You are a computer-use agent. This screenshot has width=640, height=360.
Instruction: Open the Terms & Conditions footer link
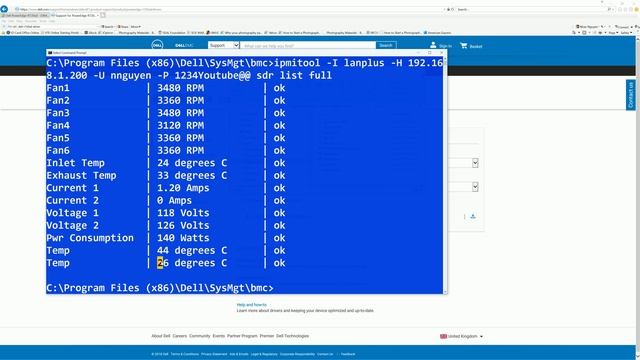[184, 354]
